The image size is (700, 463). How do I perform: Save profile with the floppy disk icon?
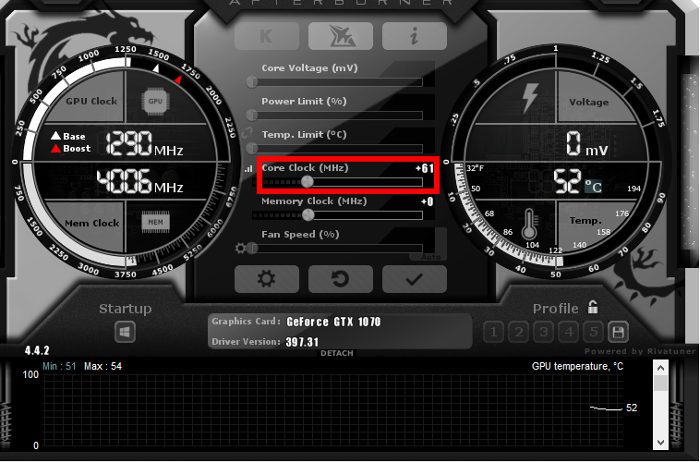618,332
